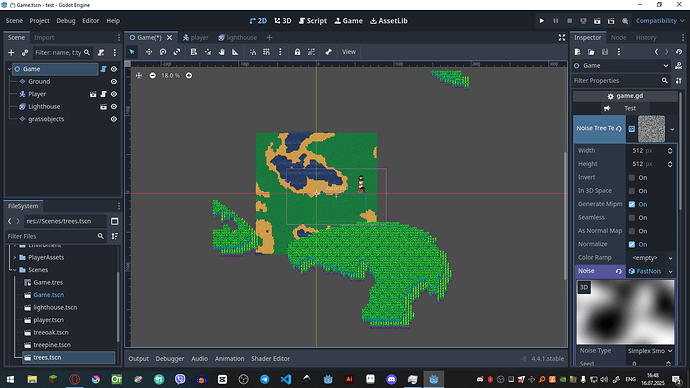
Task: Lock the selected node
Action: tap(297, 52)
